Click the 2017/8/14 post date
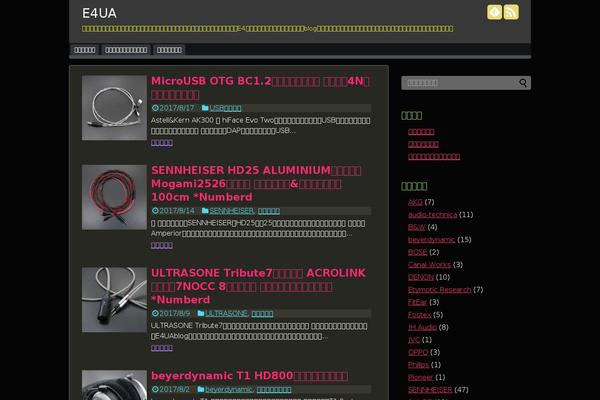The image size is (600, 400). click(177, 211)
